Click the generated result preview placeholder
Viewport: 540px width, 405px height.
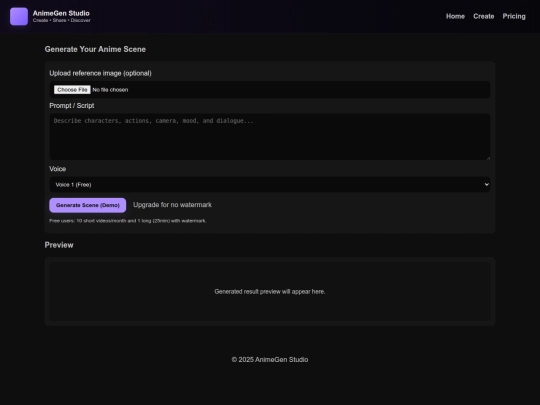coord(270,292)
